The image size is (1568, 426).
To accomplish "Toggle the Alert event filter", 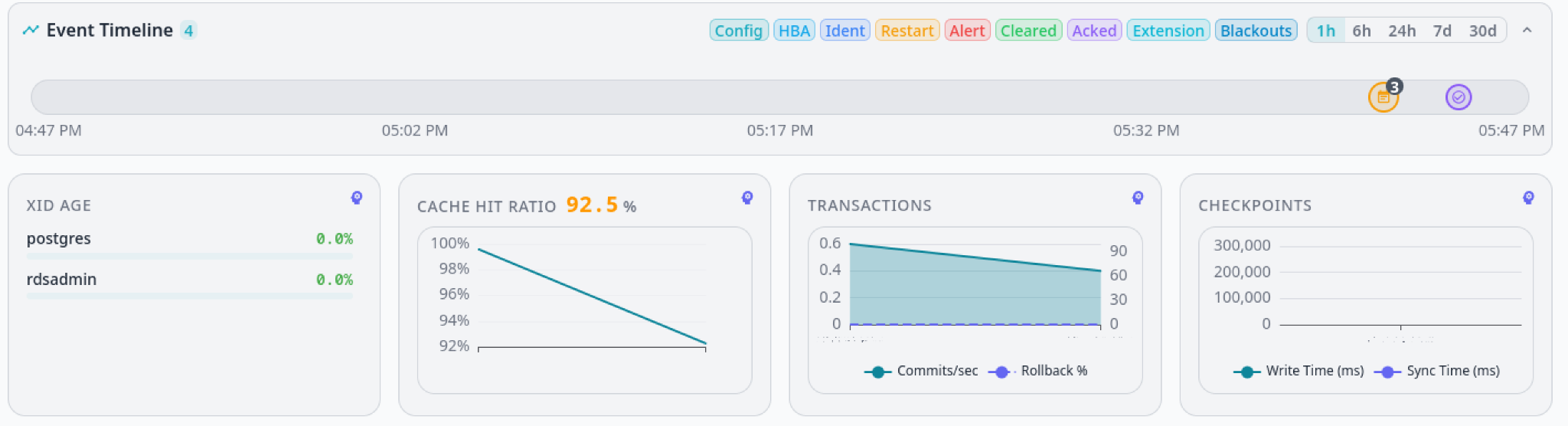I will (967, 31).
